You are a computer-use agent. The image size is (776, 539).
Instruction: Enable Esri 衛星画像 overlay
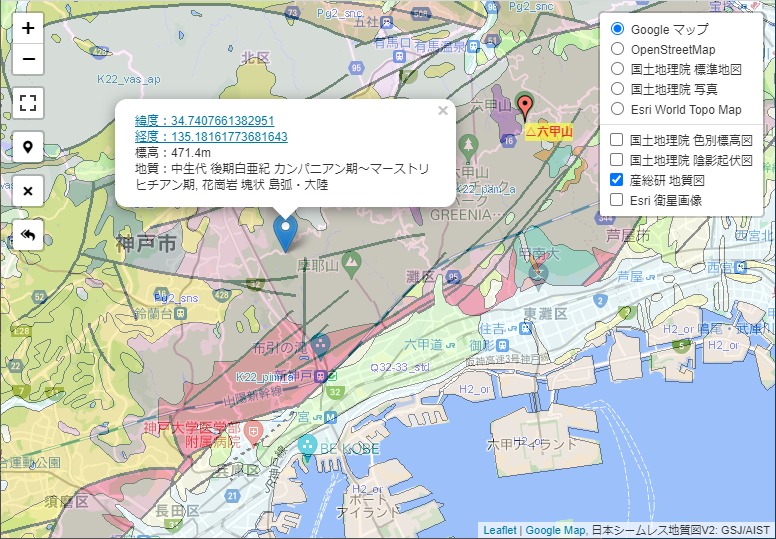pyautogui.click(x=617, y=200)
